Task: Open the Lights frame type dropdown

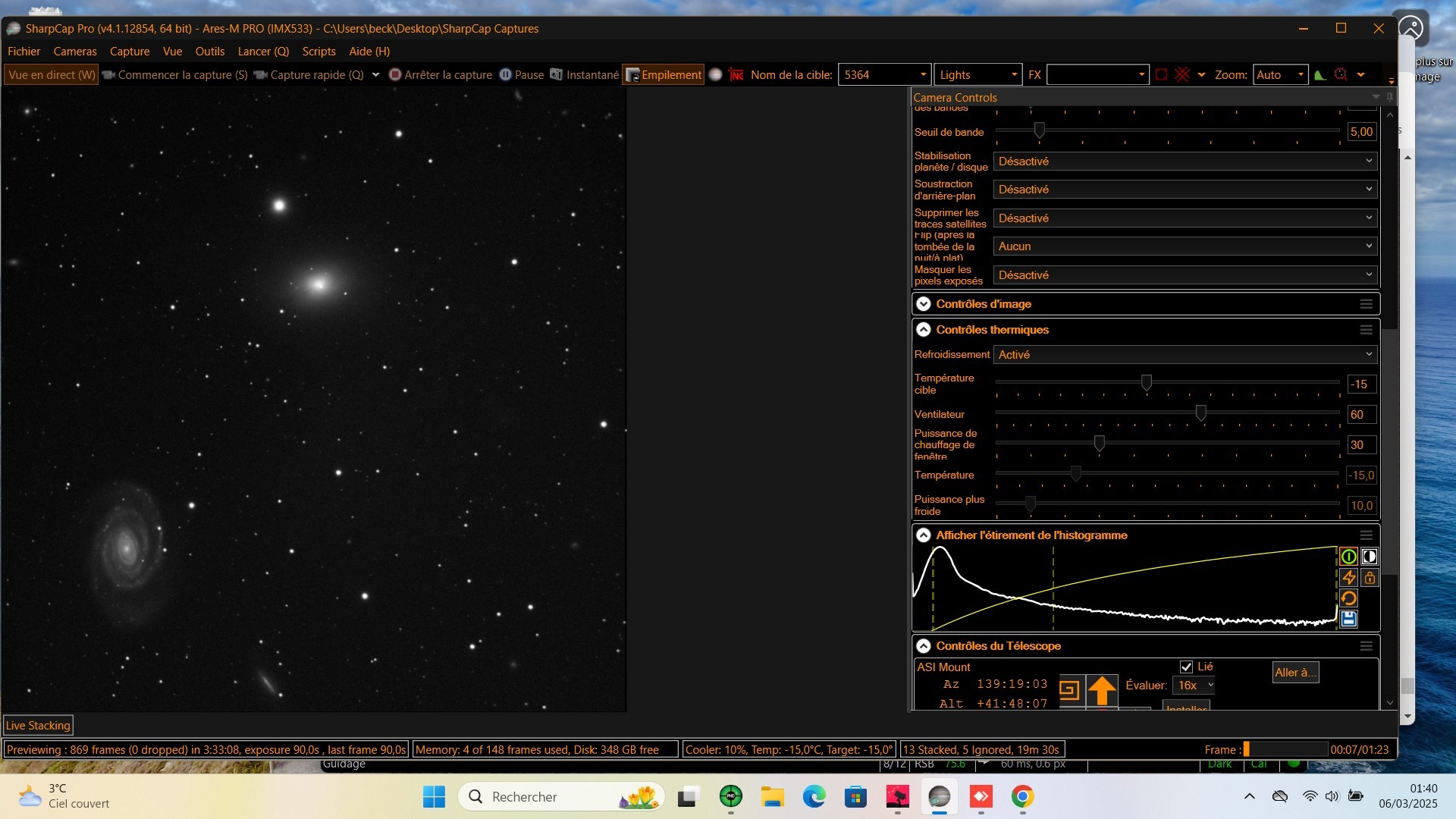Action: 977,74
